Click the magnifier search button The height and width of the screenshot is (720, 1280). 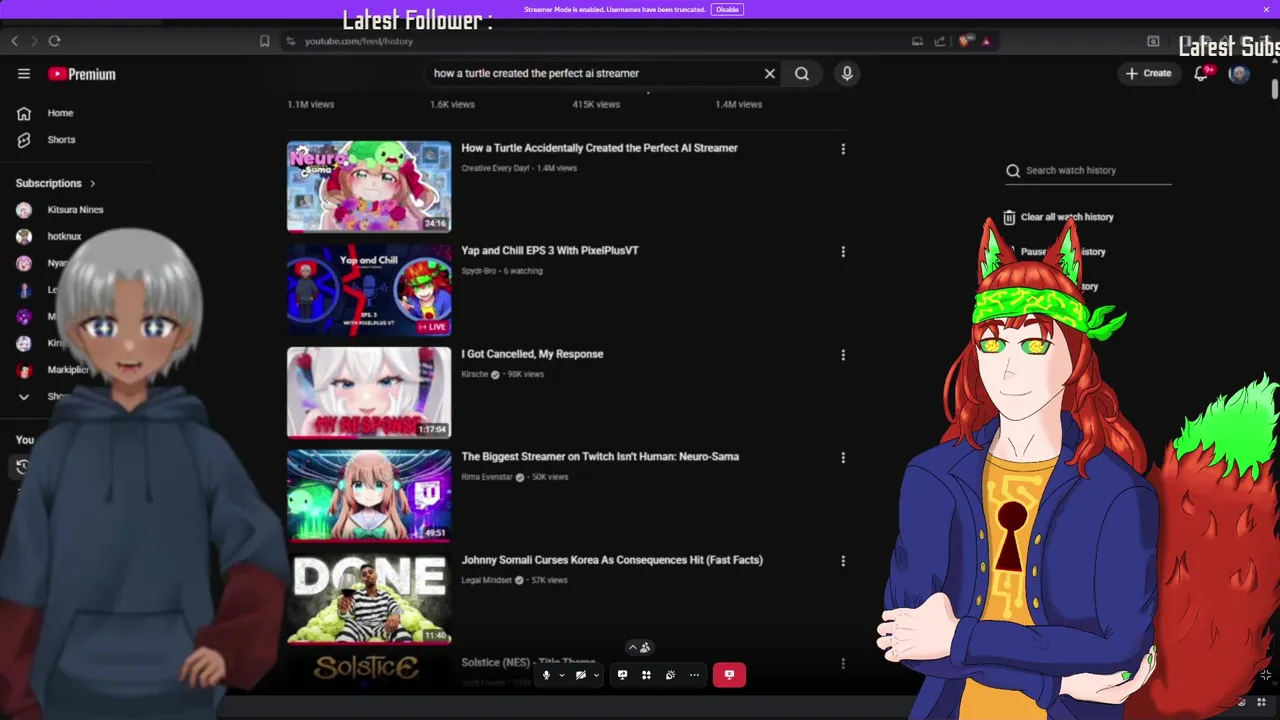(x=802, y=73)
